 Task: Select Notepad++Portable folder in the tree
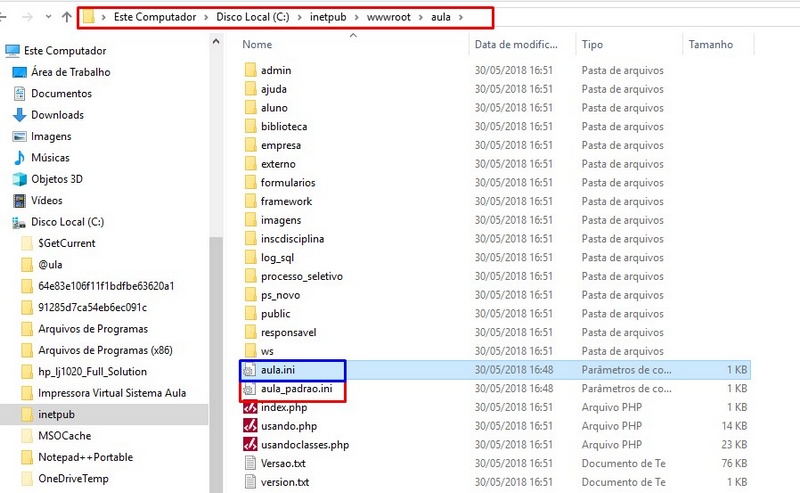85,458
